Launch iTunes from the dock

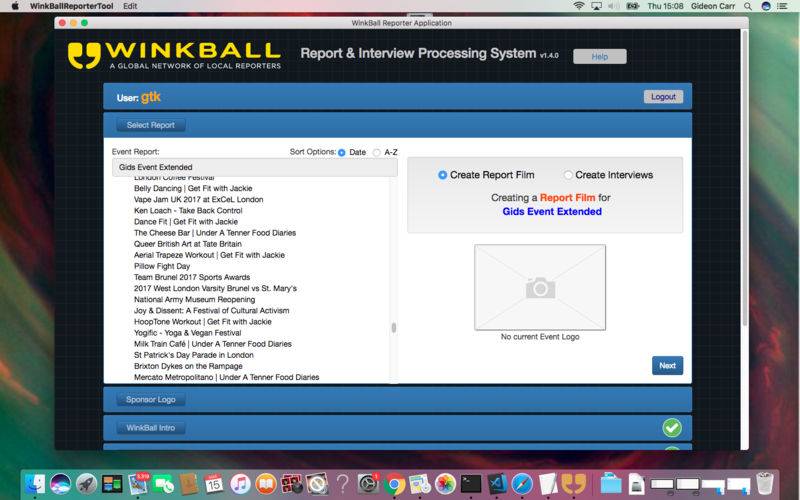(x=240, y=484)
